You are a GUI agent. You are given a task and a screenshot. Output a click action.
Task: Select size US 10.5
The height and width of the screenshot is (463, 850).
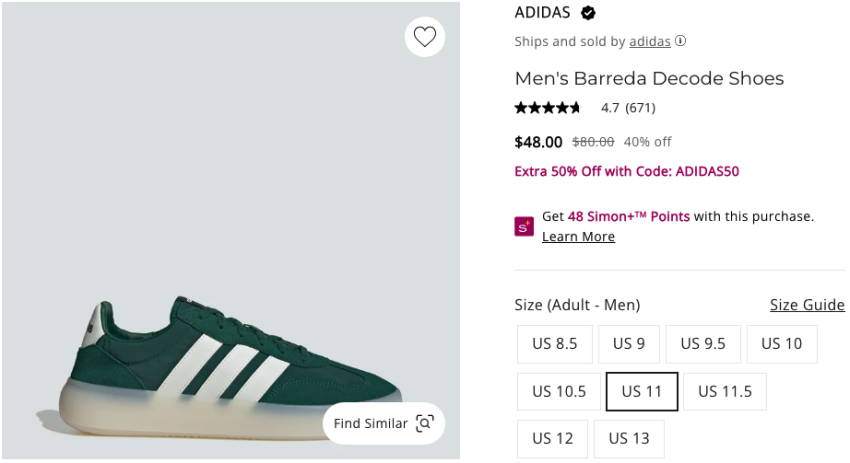point(559,392)
